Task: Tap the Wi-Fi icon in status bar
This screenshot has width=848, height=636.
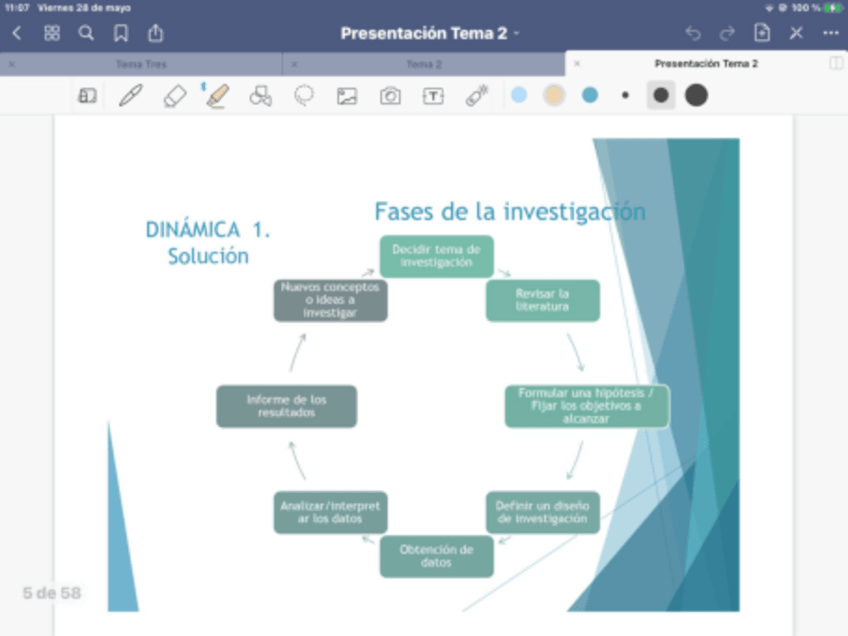Action: pos(769,8)
